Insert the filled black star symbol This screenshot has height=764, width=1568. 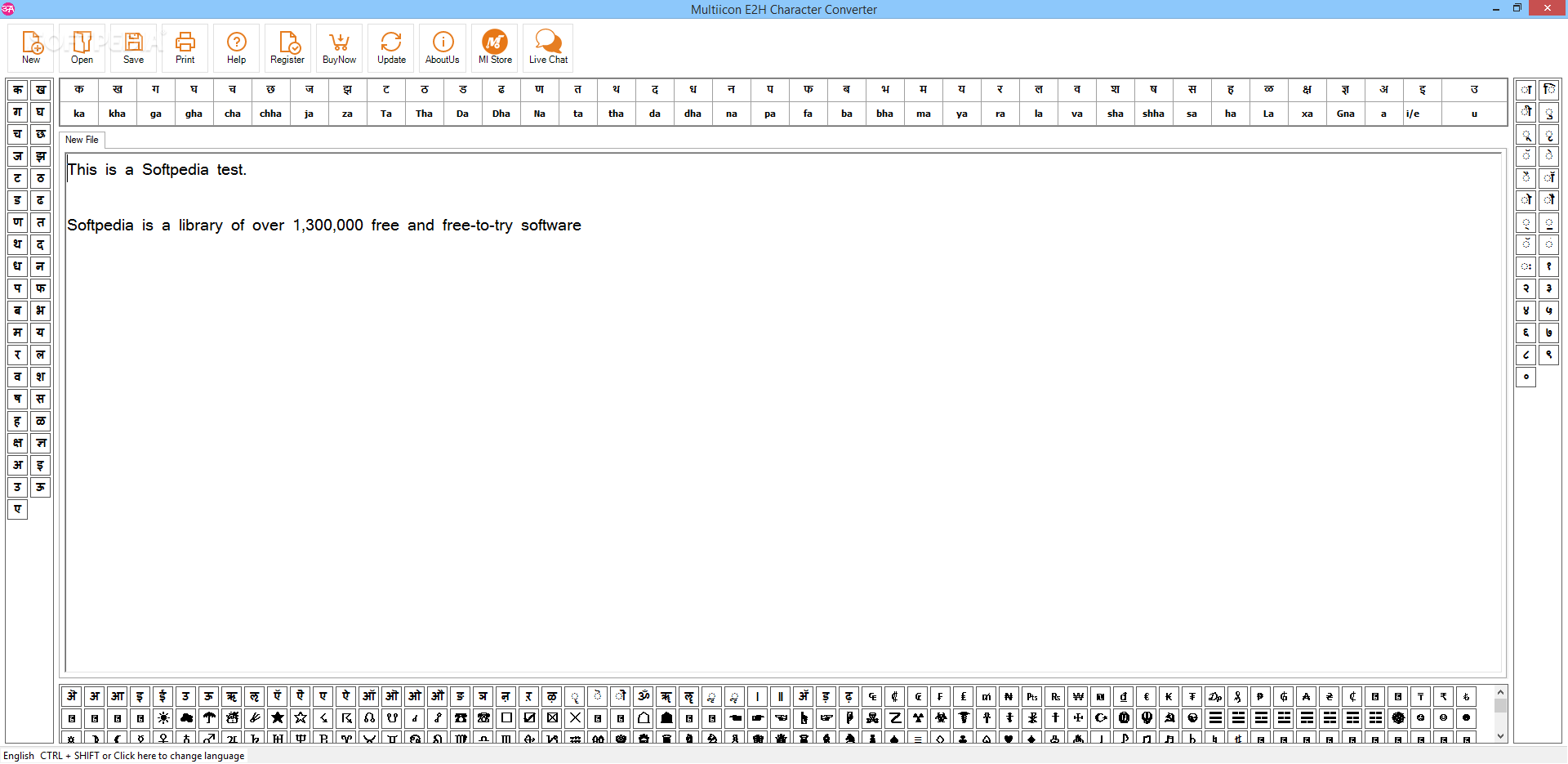point(278,717)
